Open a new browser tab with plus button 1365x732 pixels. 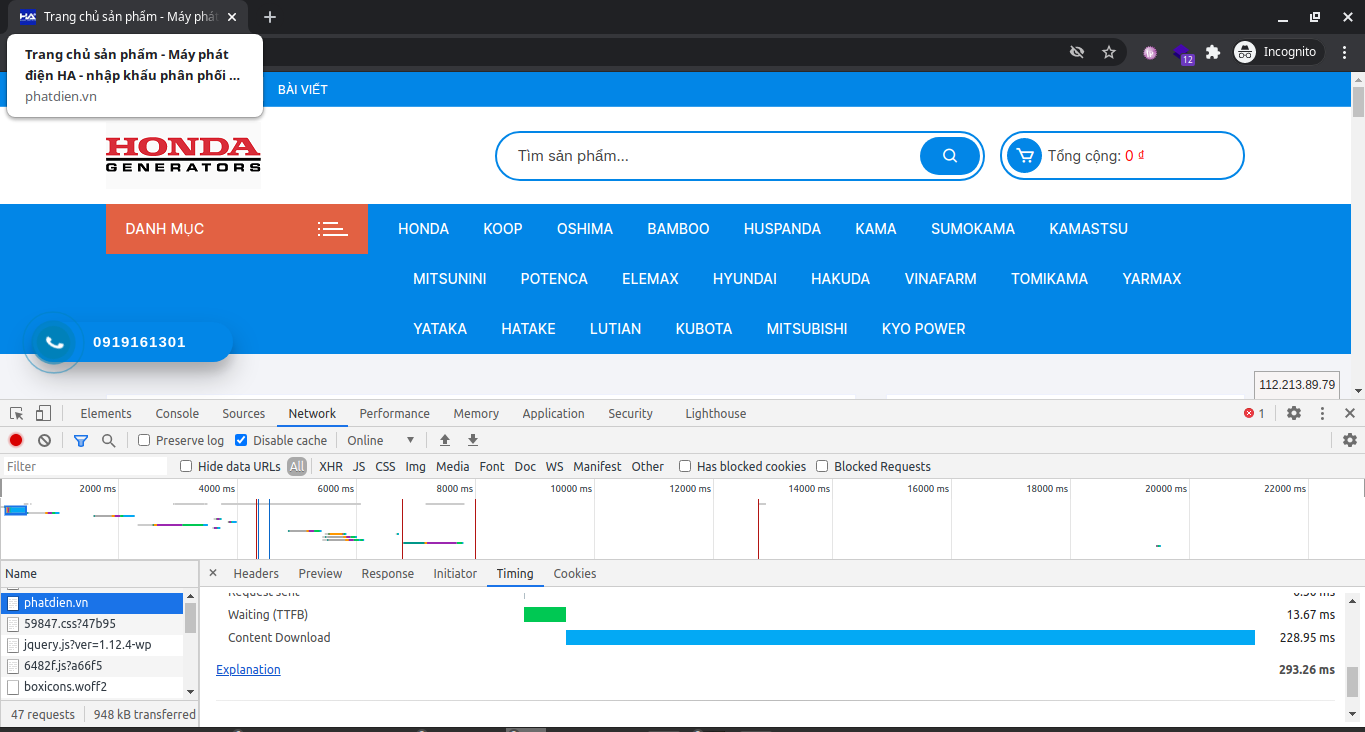click(x=270, y=17)
